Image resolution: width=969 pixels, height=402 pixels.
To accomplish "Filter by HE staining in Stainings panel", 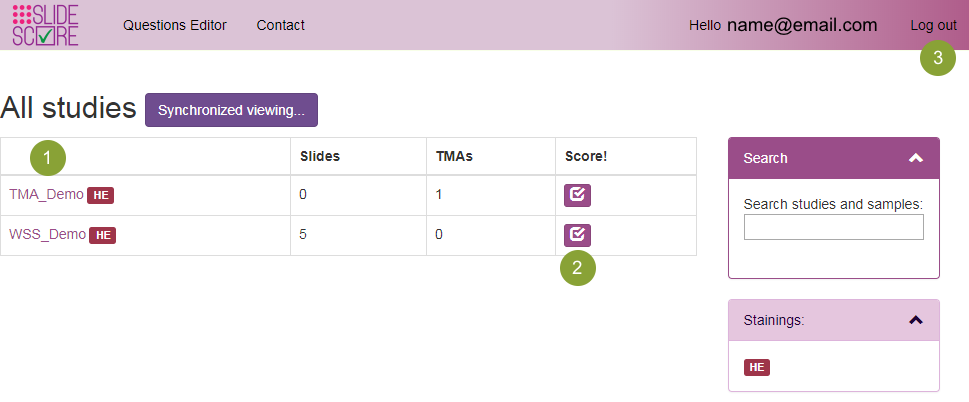I will tap(756, 367).
